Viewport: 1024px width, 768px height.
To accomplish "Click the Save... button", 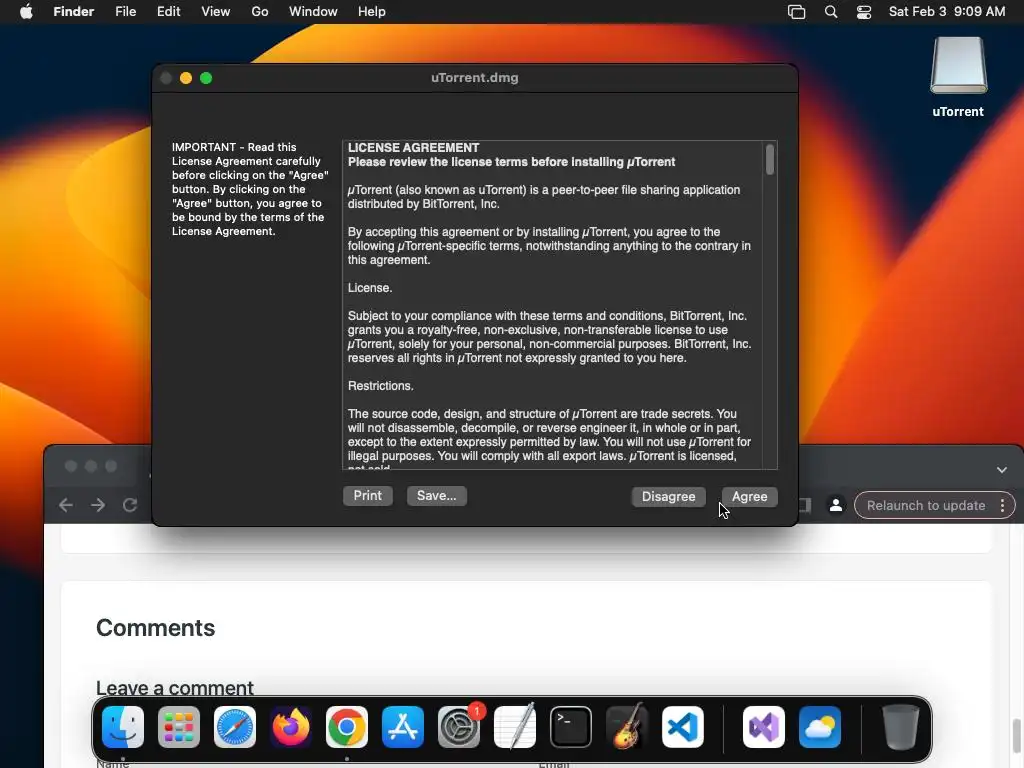I will pos(436,496).
